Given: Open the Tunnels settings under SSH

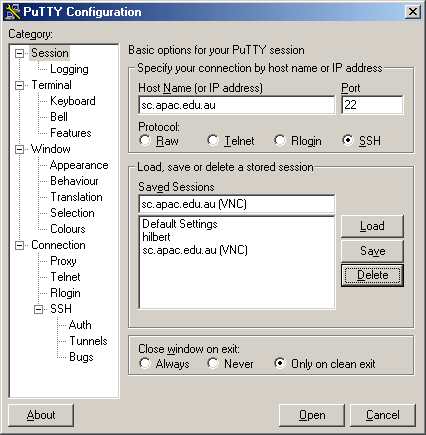Looking at the screenshot, I should click(x=88, y=341).
